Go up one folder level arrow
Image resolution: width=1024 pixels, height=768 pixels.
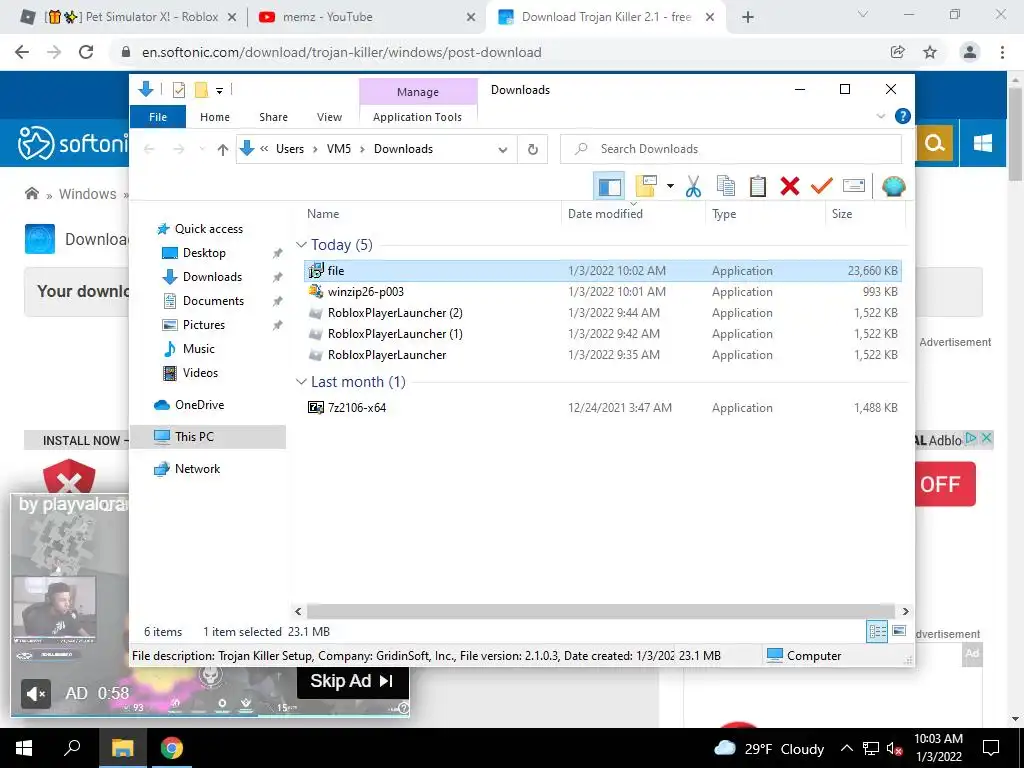click(223, 150)
